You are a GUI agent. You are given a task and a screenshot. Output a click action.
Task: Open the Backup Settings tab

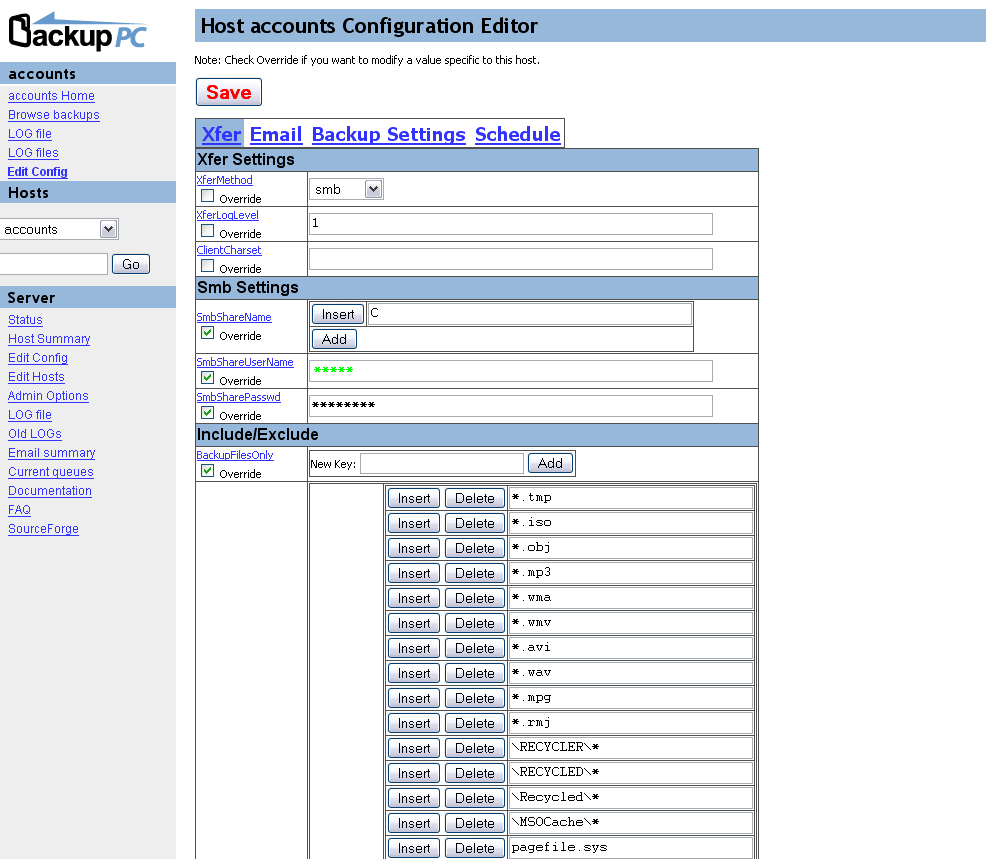[388, 134]
